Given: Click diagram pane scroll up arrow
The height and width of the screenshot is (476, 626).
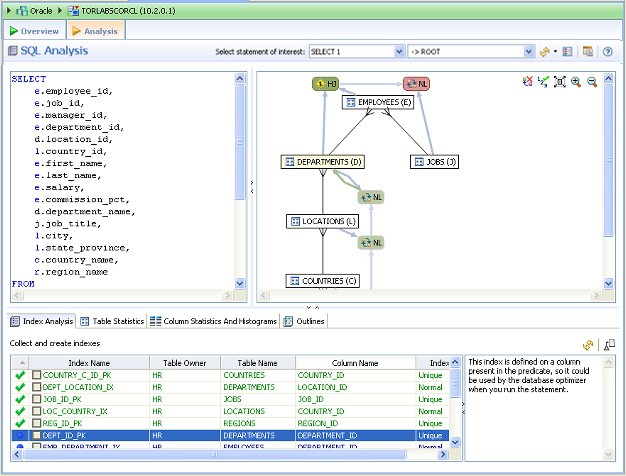Looking at the screenshot, I should click(608, 78).
